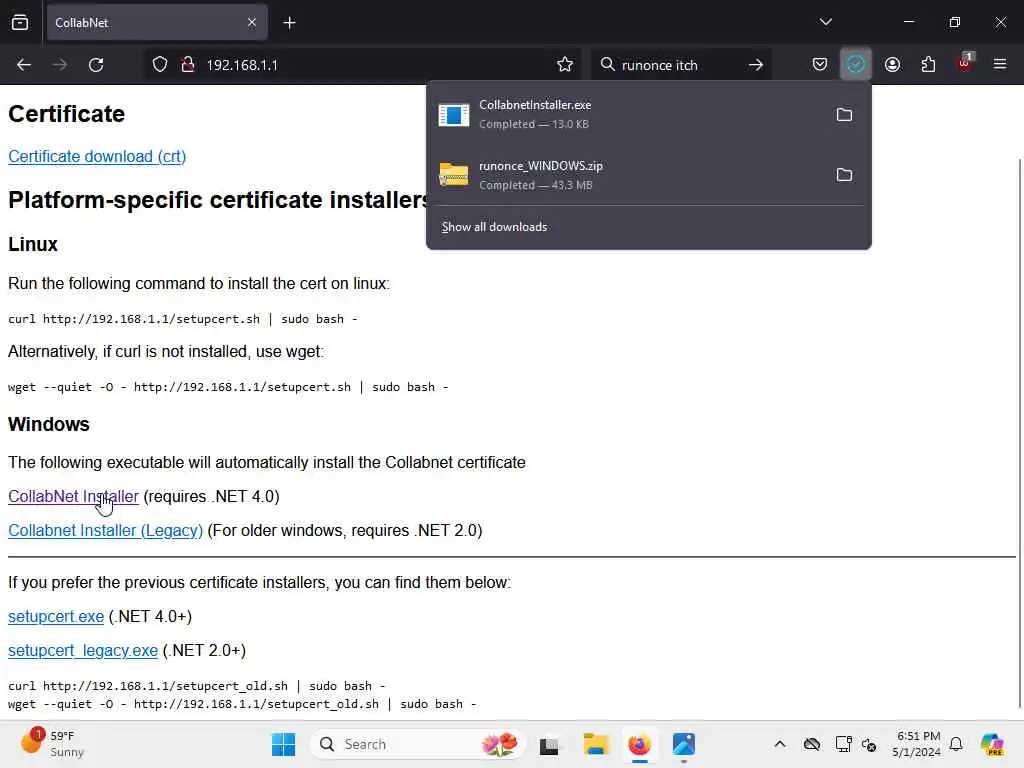This screenshot has width=1024, height=768.
Task: Toggle the downloads panel button
Action: pos(856,65)
